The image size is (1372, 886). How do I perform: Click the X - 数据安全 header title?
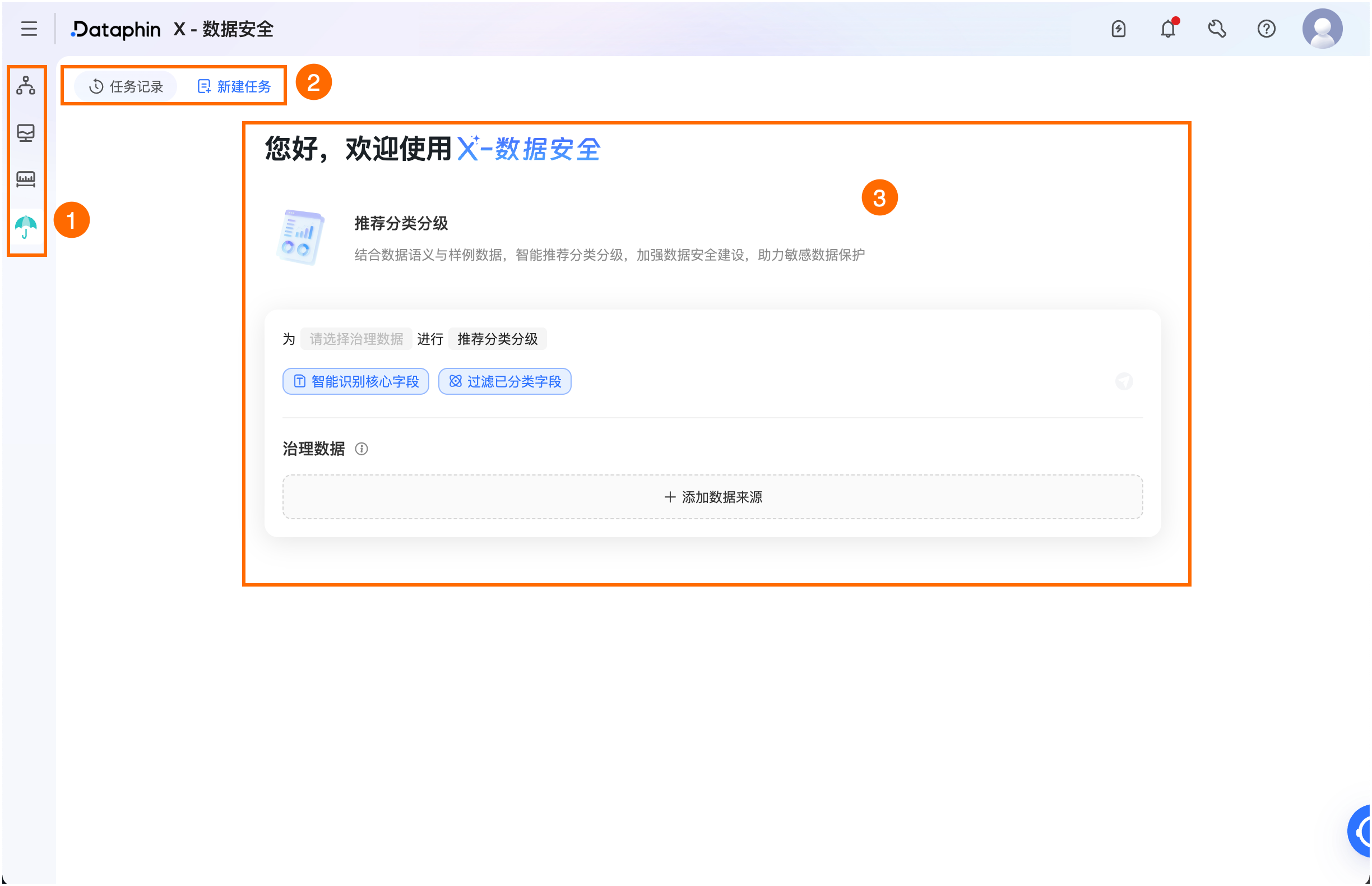pos(224,29)
